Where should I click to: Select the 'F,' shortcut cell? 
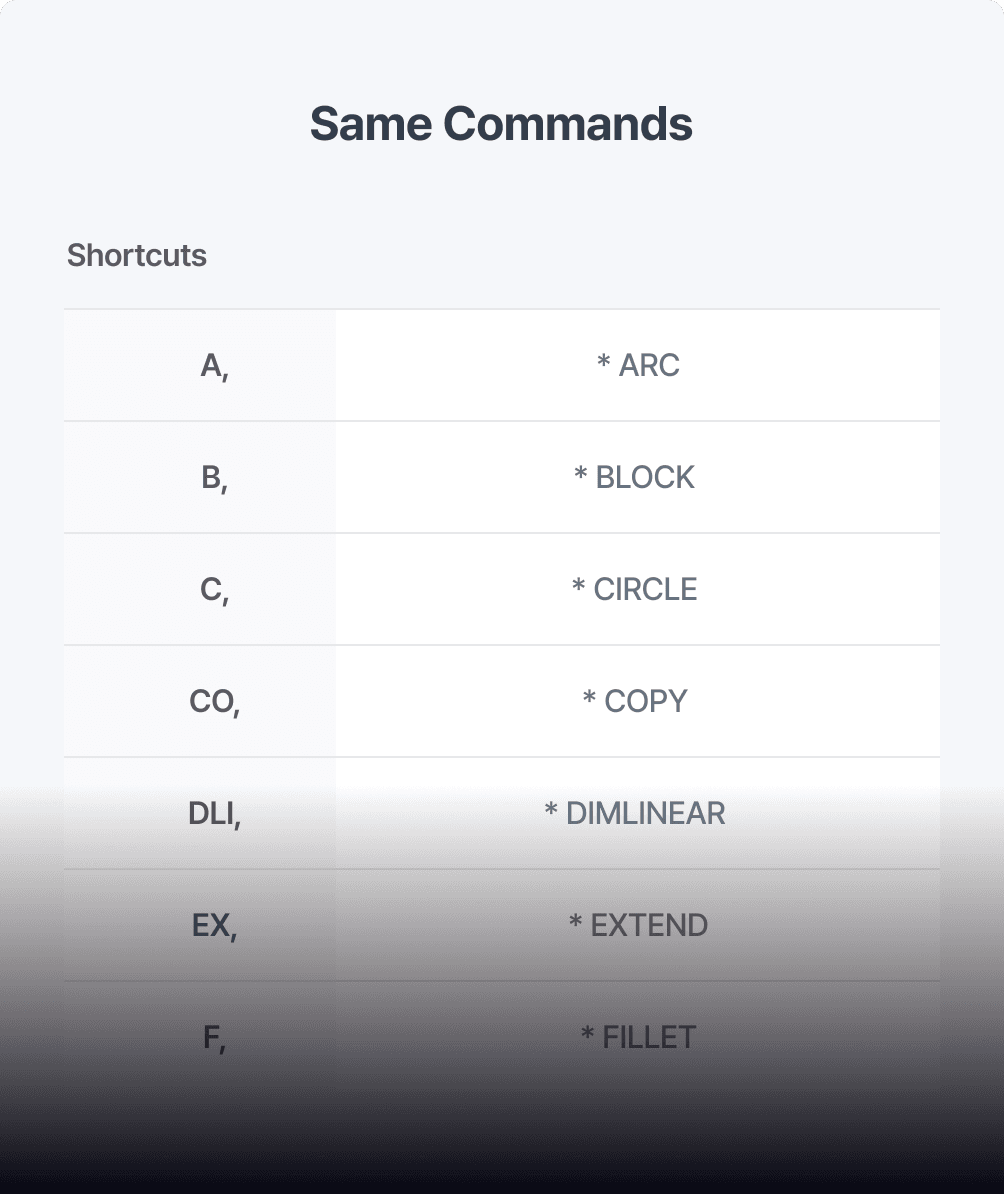tap(200, 1037)
